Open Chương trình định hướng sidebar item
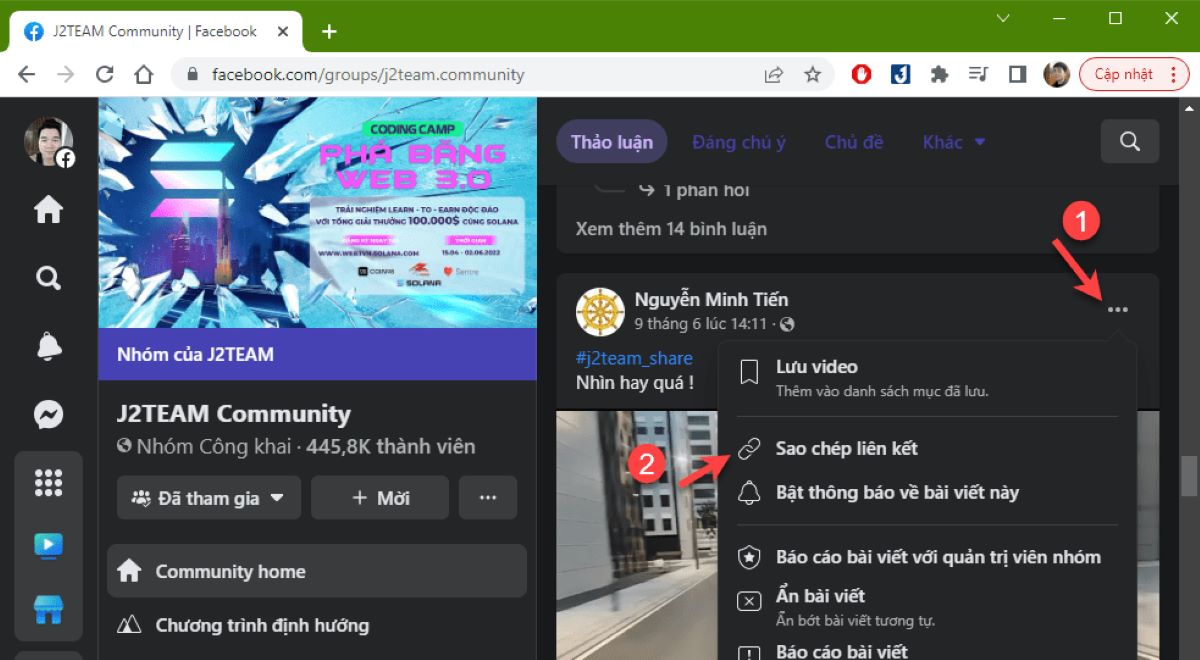This screenshot has width=1200, height=660. [317, 626]
